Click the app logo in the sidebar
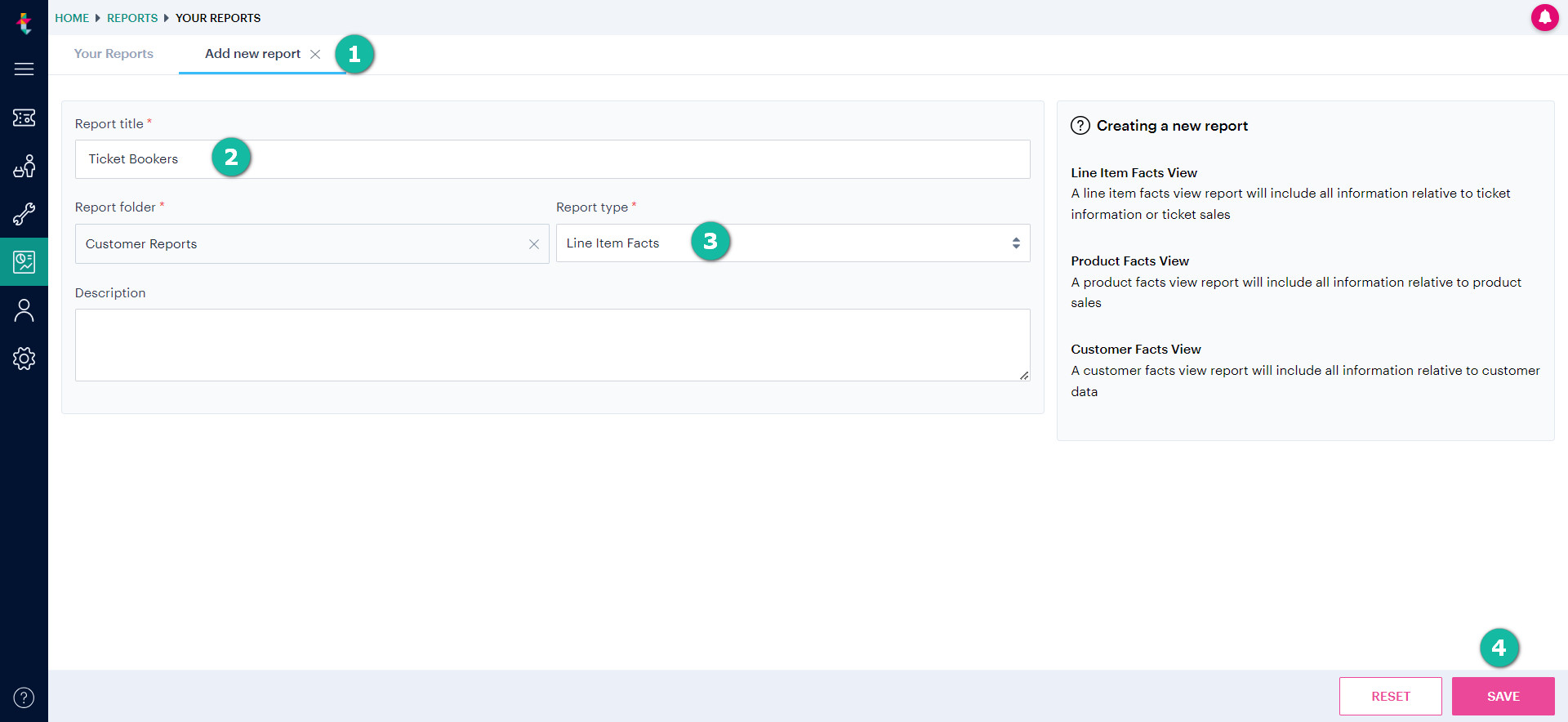Viewport: 1568px width, 722px height. tap(24, 23)
